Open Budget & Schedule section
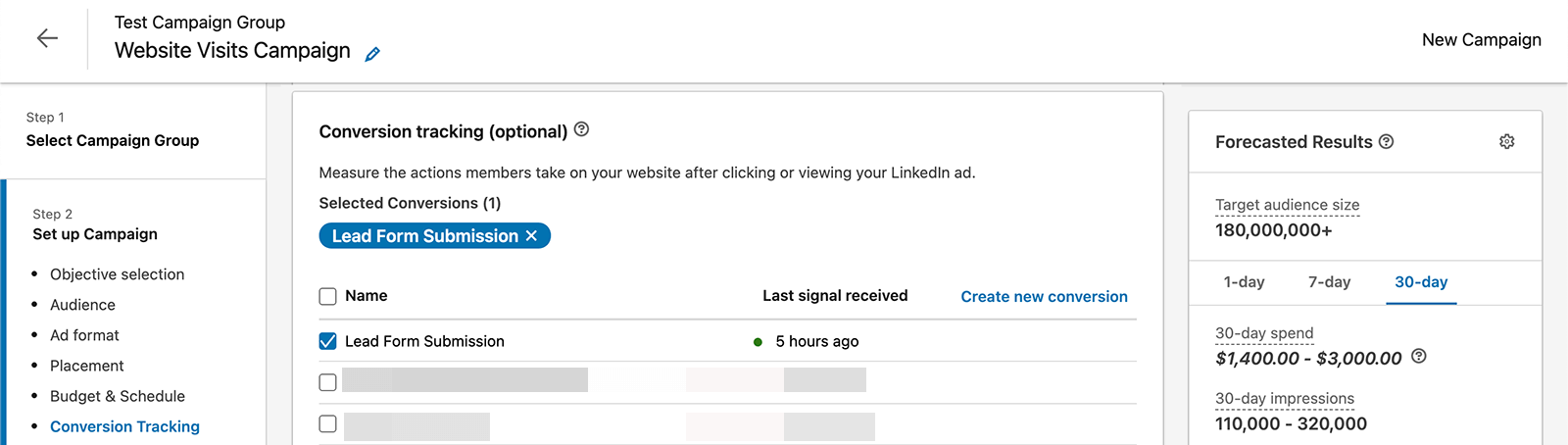This screenshot has width=1568, height=445. [x=118, y=396]
